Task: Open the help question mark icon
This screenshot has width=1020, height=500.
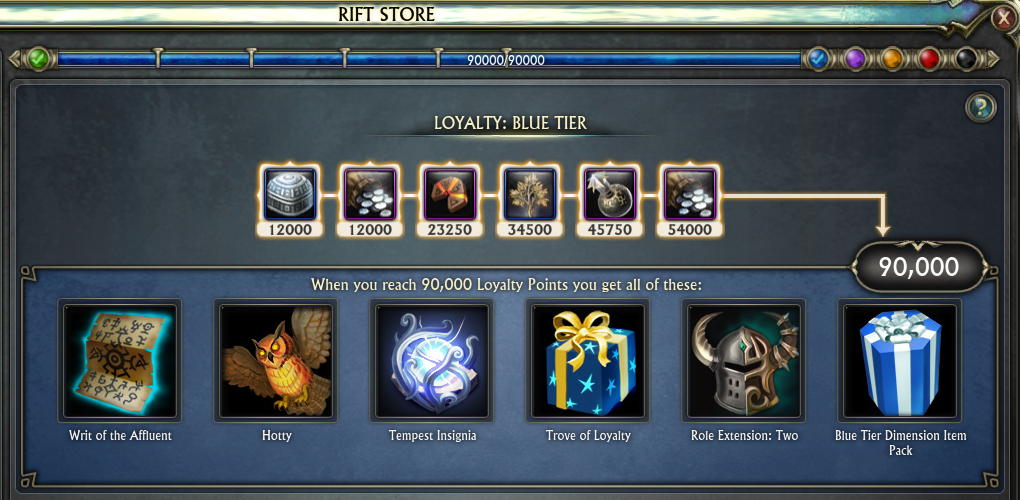Action: pos(981,107)
